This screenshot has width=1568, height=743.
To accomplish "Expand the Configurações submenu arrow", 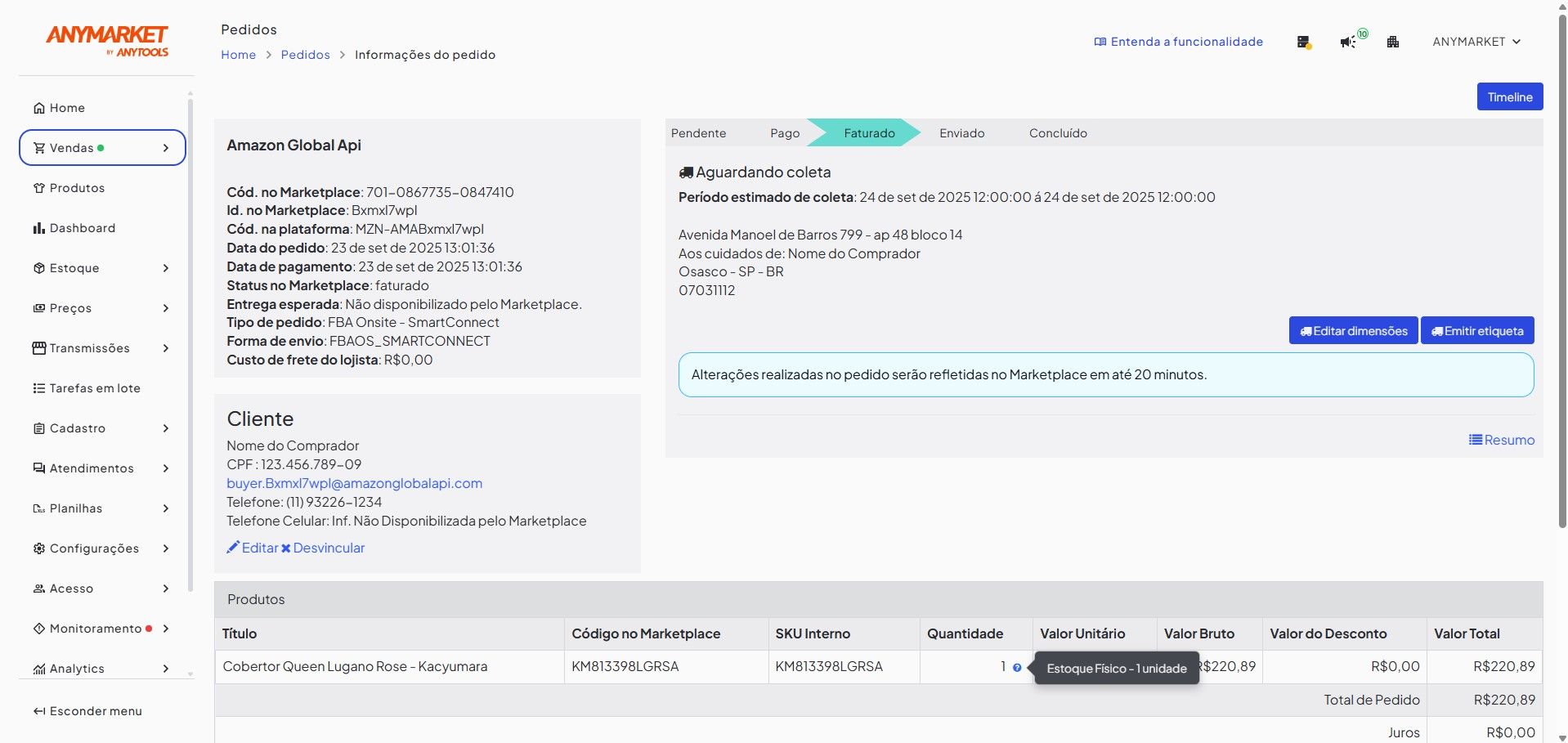I will point(166,548).
